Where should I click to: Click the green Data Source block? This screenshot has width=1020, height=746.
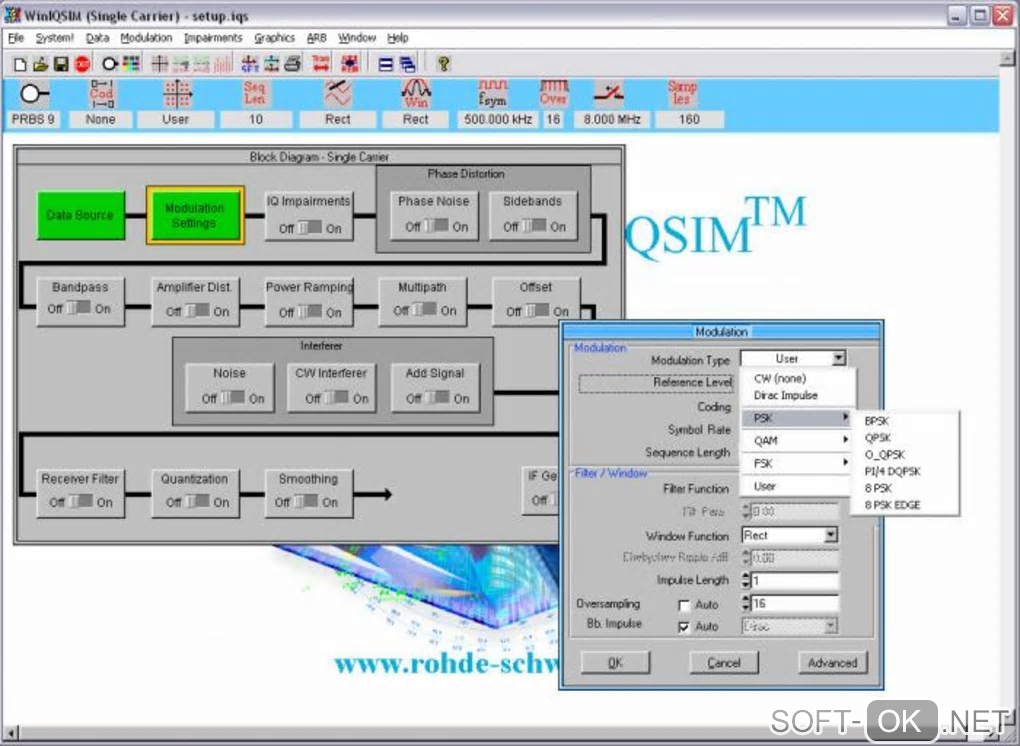click(x=80, y=215)
